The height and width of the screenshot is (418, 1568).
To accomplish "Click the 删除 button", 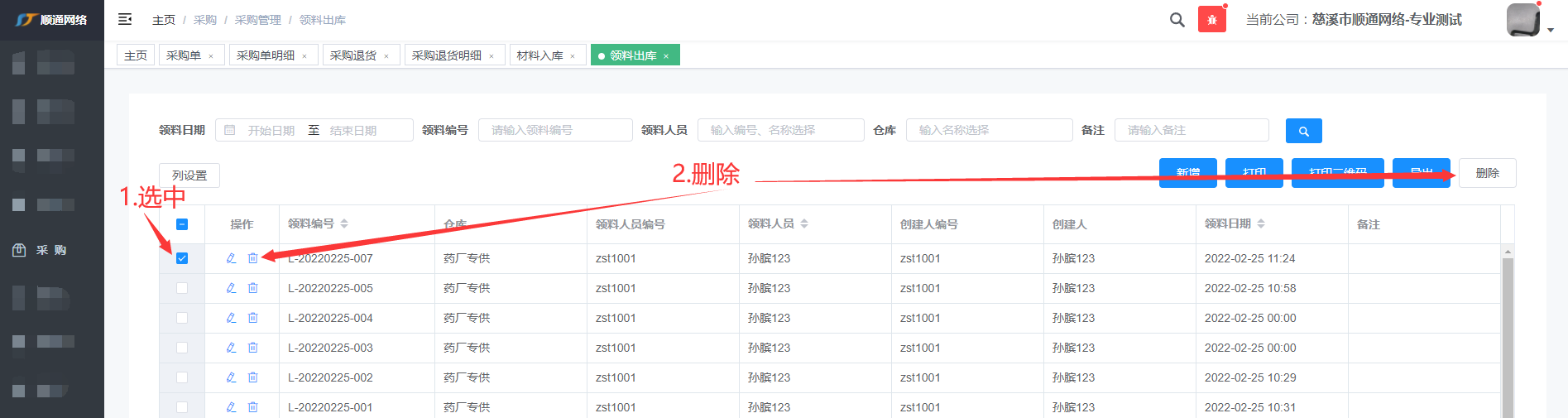I will (x=1487, y=173).
